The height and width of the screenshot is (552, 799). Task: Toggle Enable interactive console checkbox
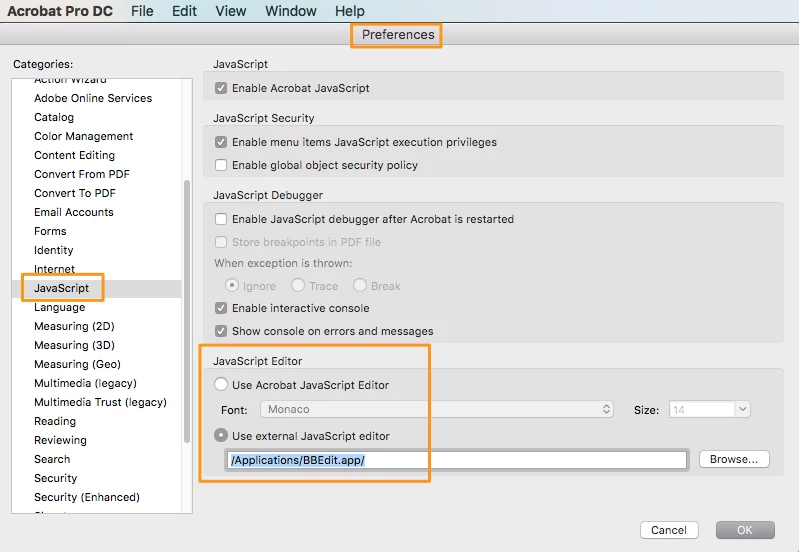pos(221,308)
